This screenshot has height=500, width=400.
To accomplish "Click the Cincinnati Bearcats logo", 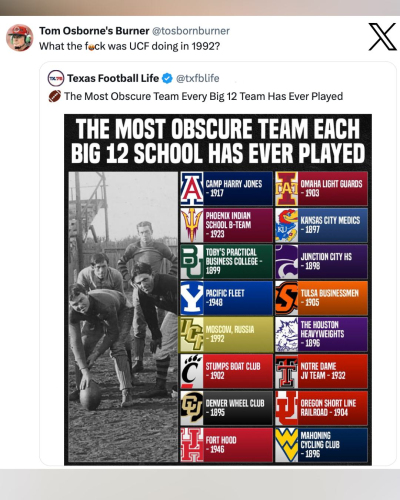I will coord(192,371).
